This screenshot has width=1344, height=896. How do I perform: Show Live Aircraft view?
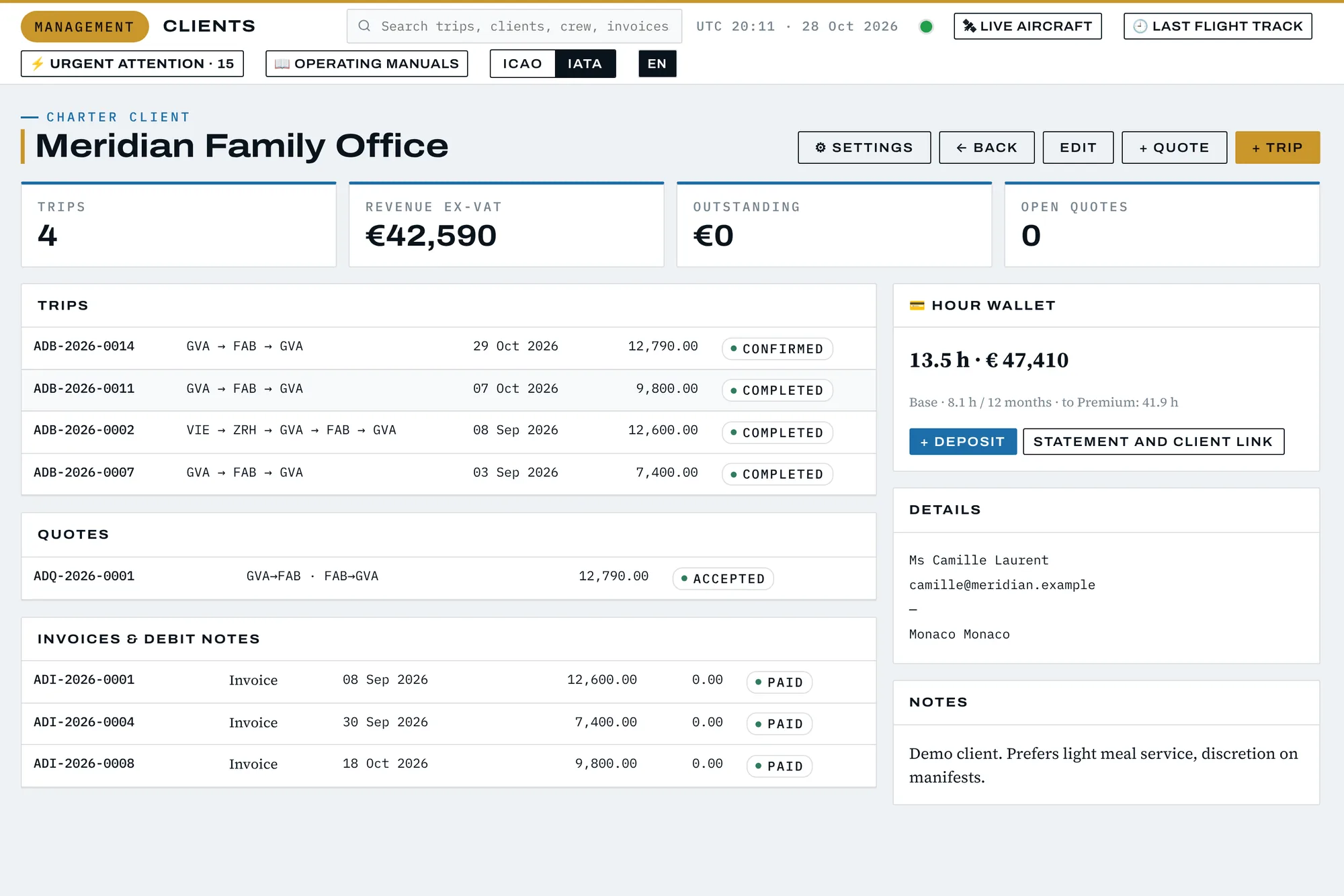pyautogui.click(x=1027, y=26)
